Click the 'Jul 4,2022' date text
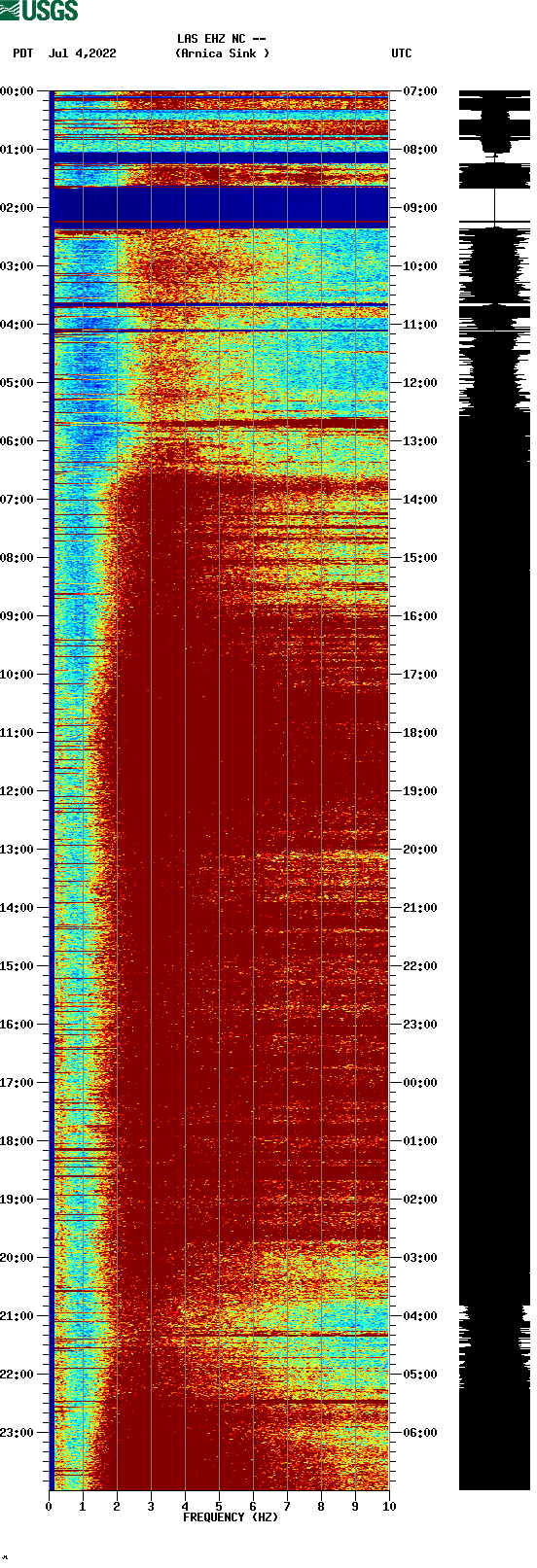This screenshot has width=537, height=1568. coord(83,53)
